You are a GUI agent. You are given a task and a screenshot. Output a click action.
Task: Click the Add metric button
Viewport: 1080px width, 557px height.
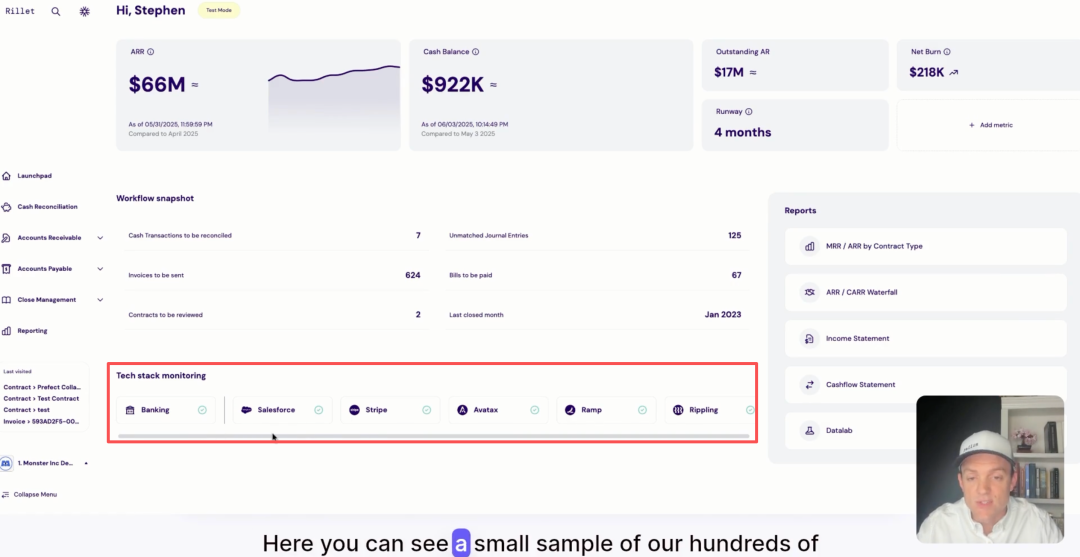990,125
